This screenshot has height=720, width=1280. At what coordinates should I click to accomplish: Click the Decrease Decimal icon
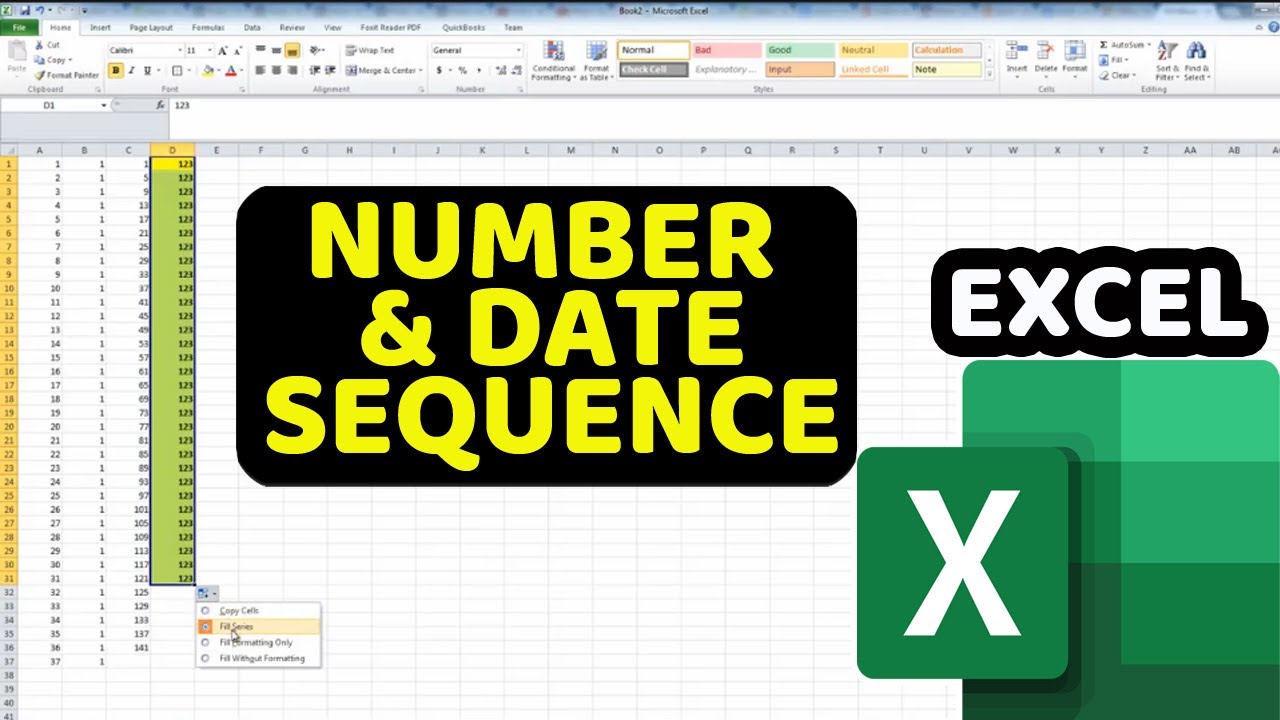tap(515, 70)
